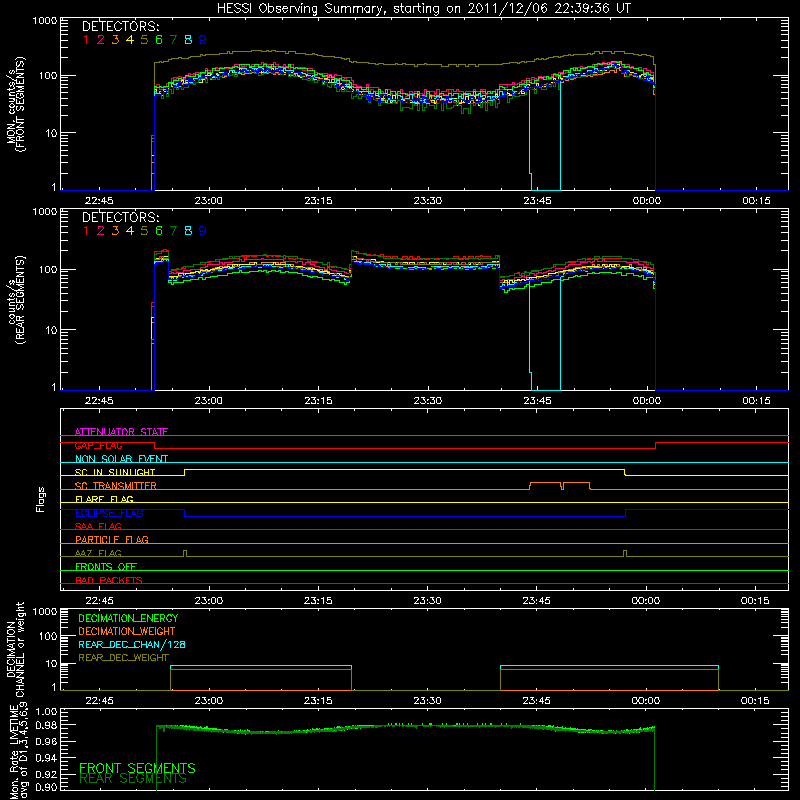Click the 23:15 tick label under decimation plot
This screenshot has width=800, height=800.
pos(318,701)
